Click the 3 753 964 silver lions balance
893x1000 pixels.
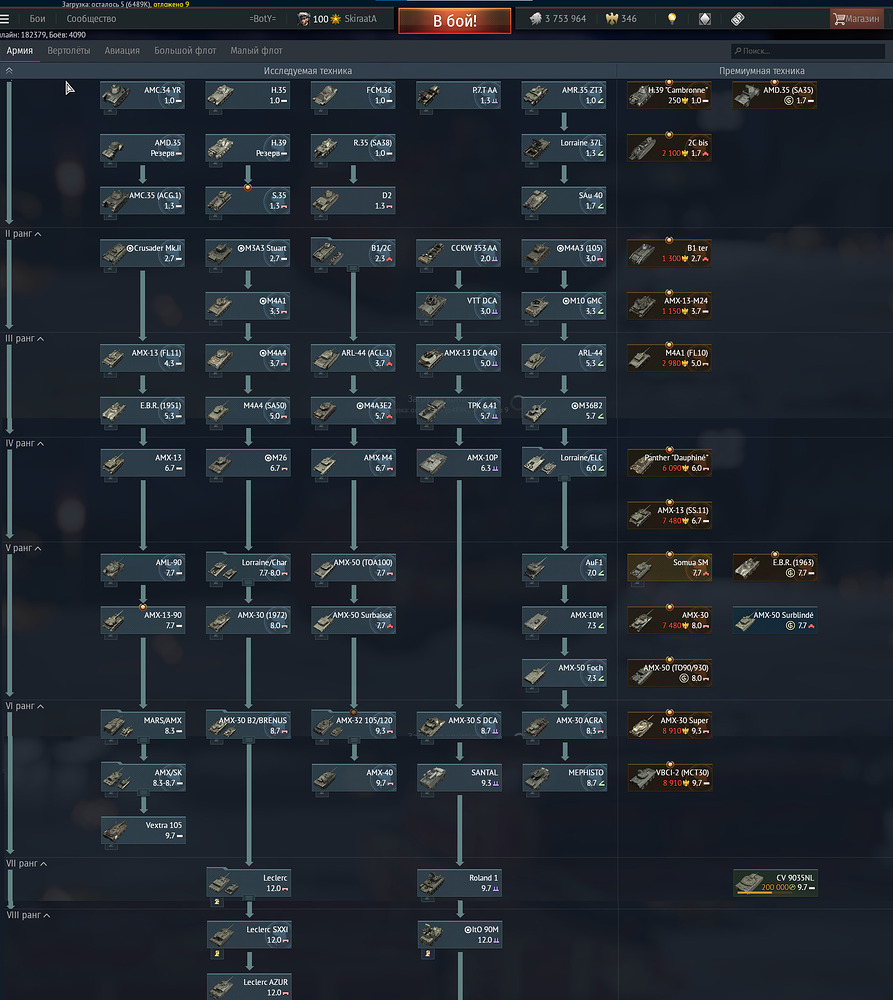(558, 18)
